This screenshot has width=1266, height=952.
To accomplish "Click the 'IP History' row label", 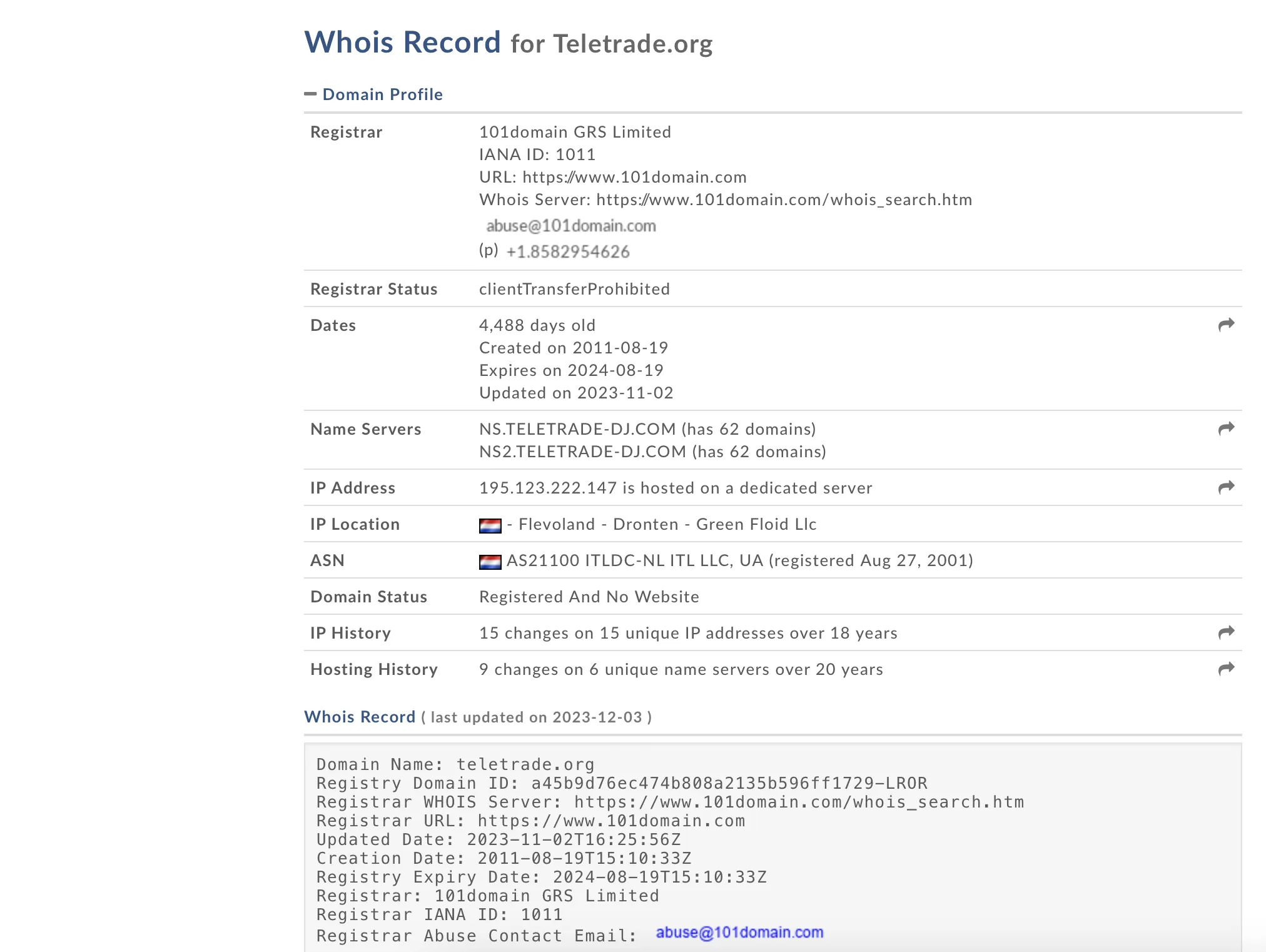I will pos(350,633).
